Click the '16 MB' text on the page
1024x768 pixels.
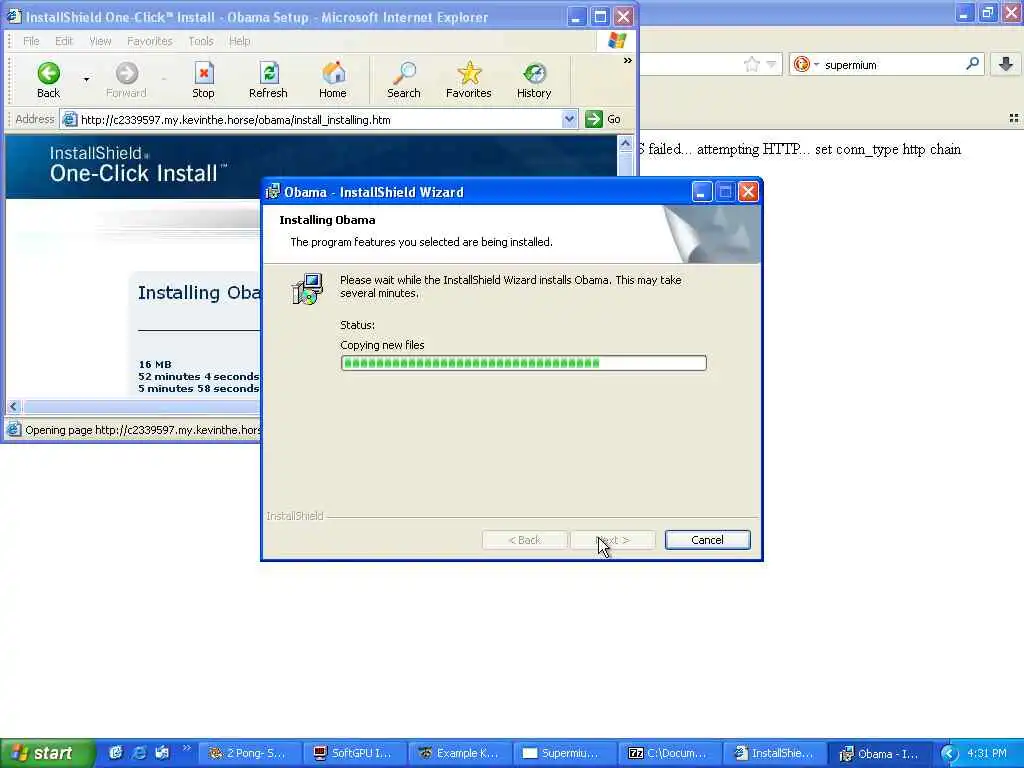(155, 364)
